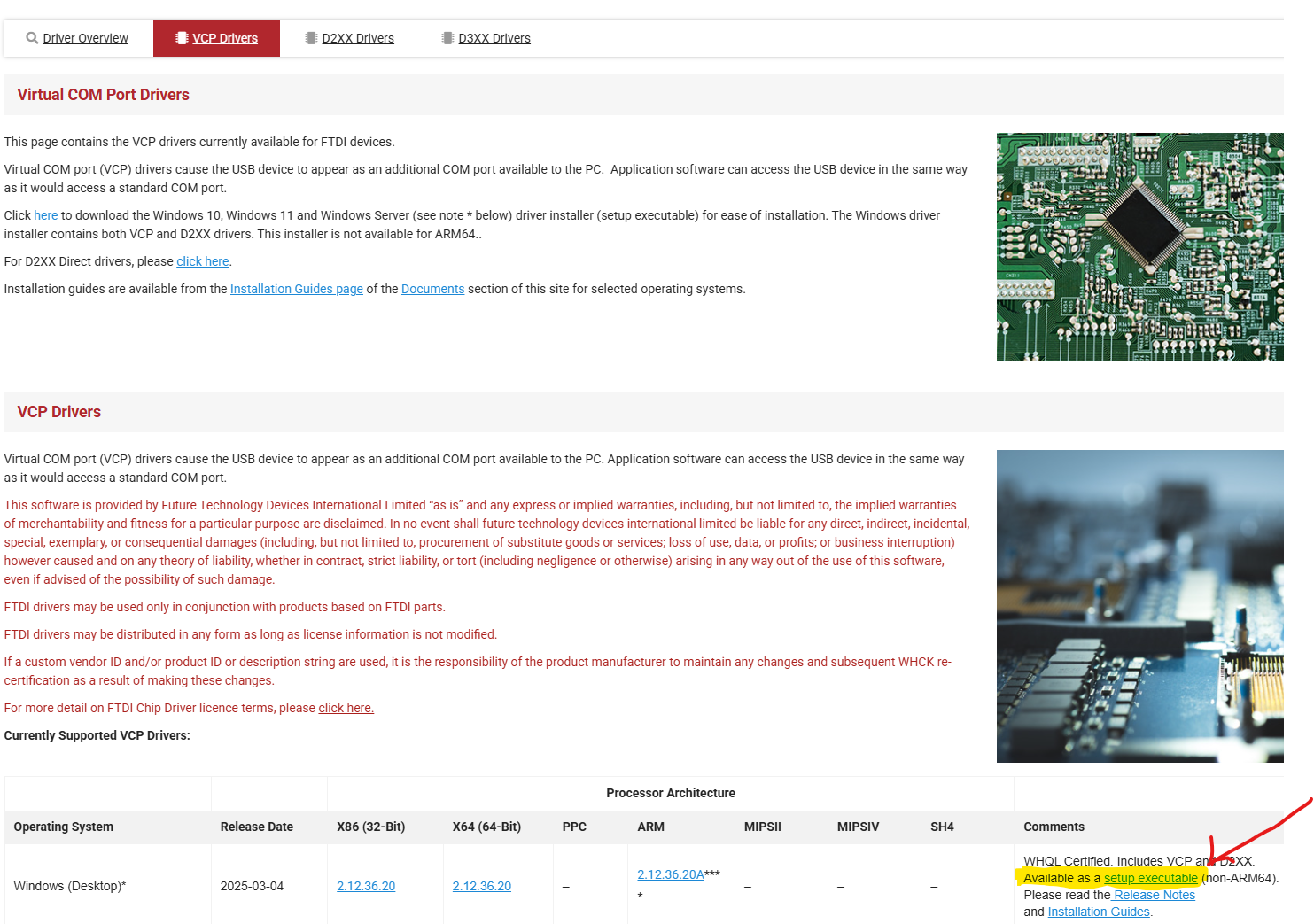Open the driver licence terms 'click here' link
The height and width of the screenshot is (924, 1314).
point(346,708)
